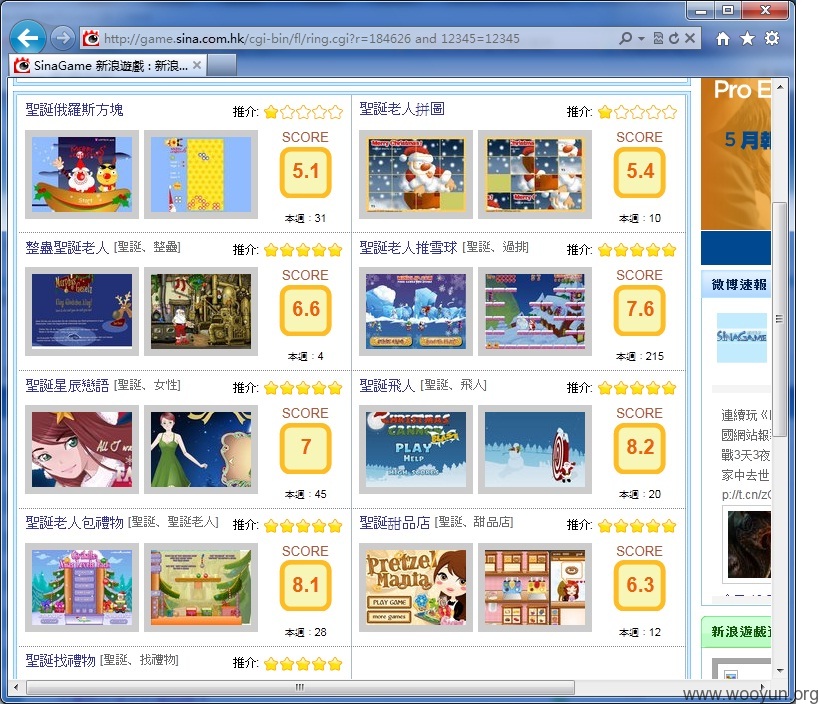Click the blue title thumbnail of 整蠱聖誕老人

coord(82,311)
